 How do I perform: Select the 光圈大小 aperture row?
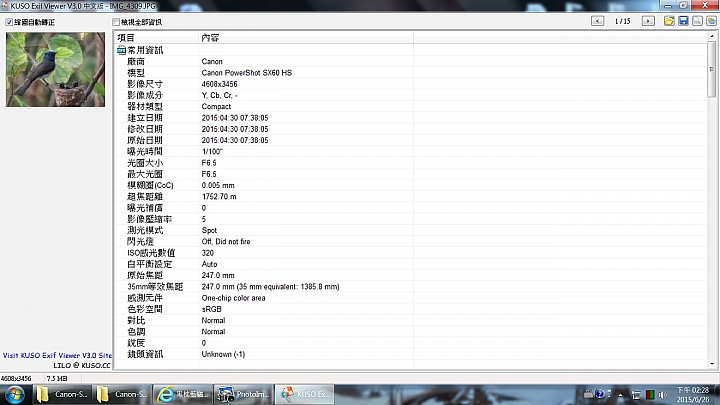click(411, 163)
